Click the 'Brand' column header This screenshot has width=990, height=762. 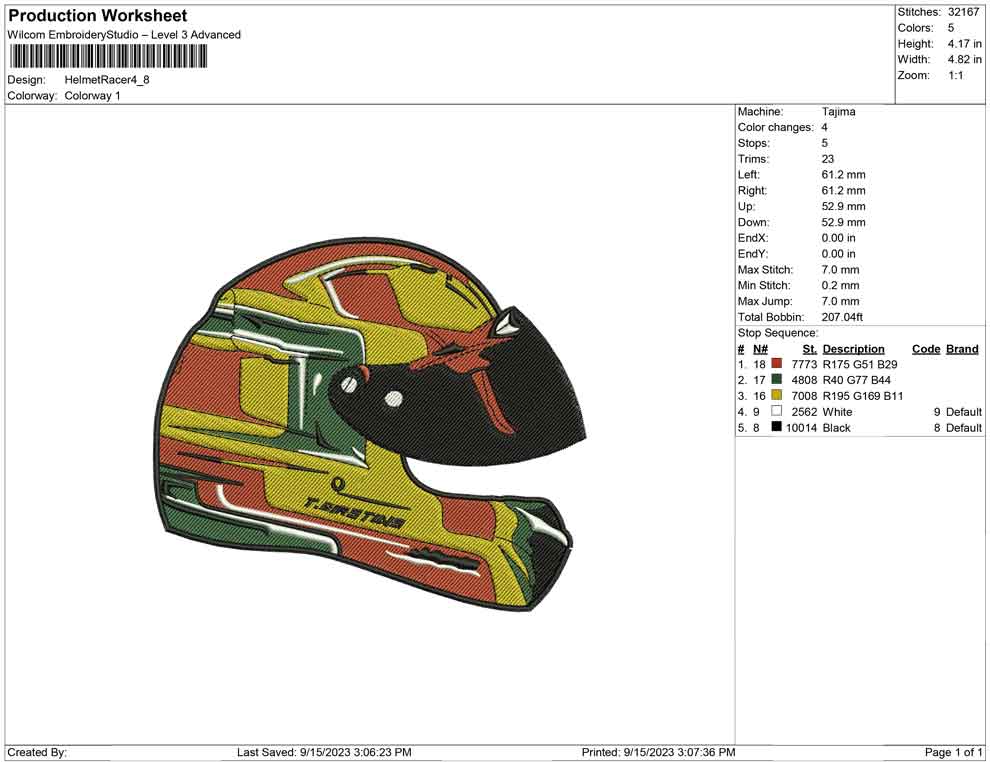(962, 349)
